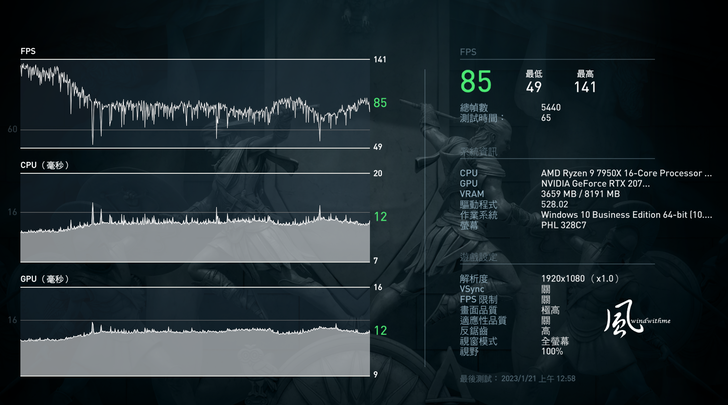This screenshot has height=405, width=728.
Task: Click the 解析度 setting label
Action: coord(474,279)
